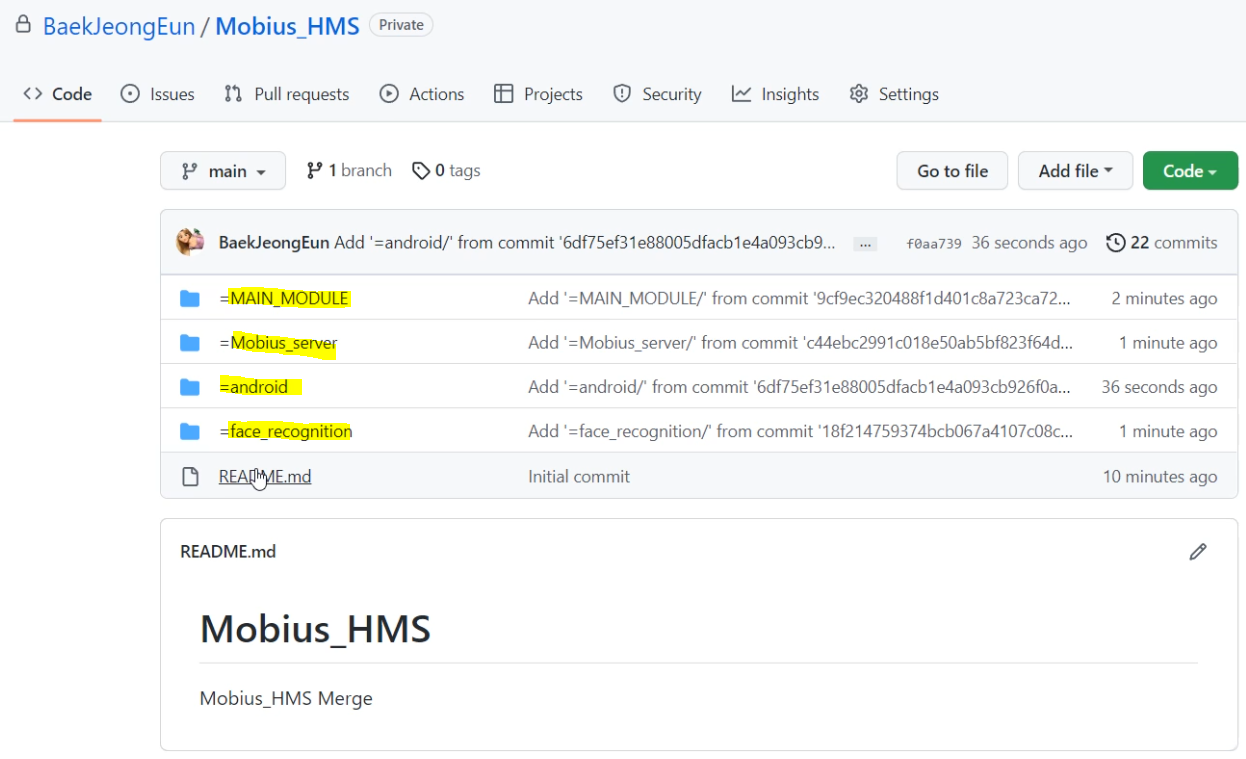This screenshot has height=759, width=1246.
Task: Click the 2 minutes ago timestamp
Action: (x=1164, y=299)
